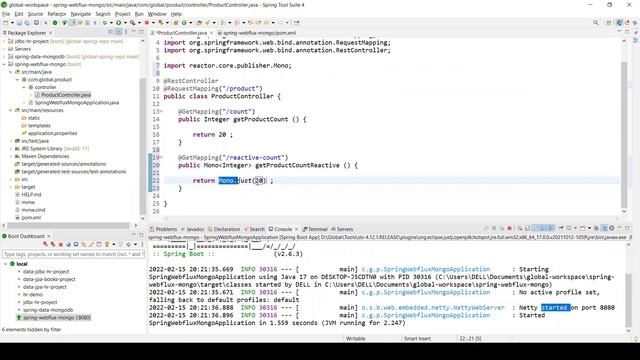Image resolution: width=640 pixels, height=360 pixels.
Task: Switch to the Problems tab
Action: [163, 229]
